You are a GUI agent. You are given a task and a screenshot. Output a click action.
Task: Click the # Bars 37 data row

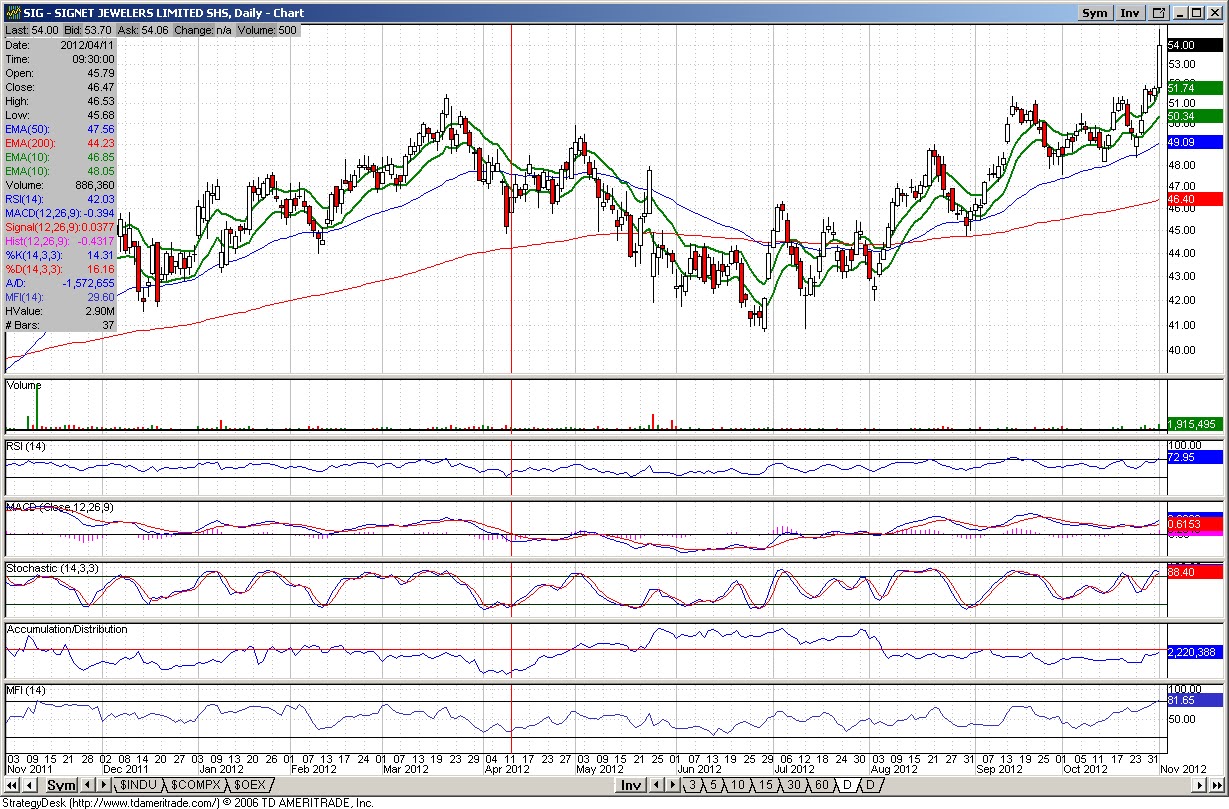60,325
